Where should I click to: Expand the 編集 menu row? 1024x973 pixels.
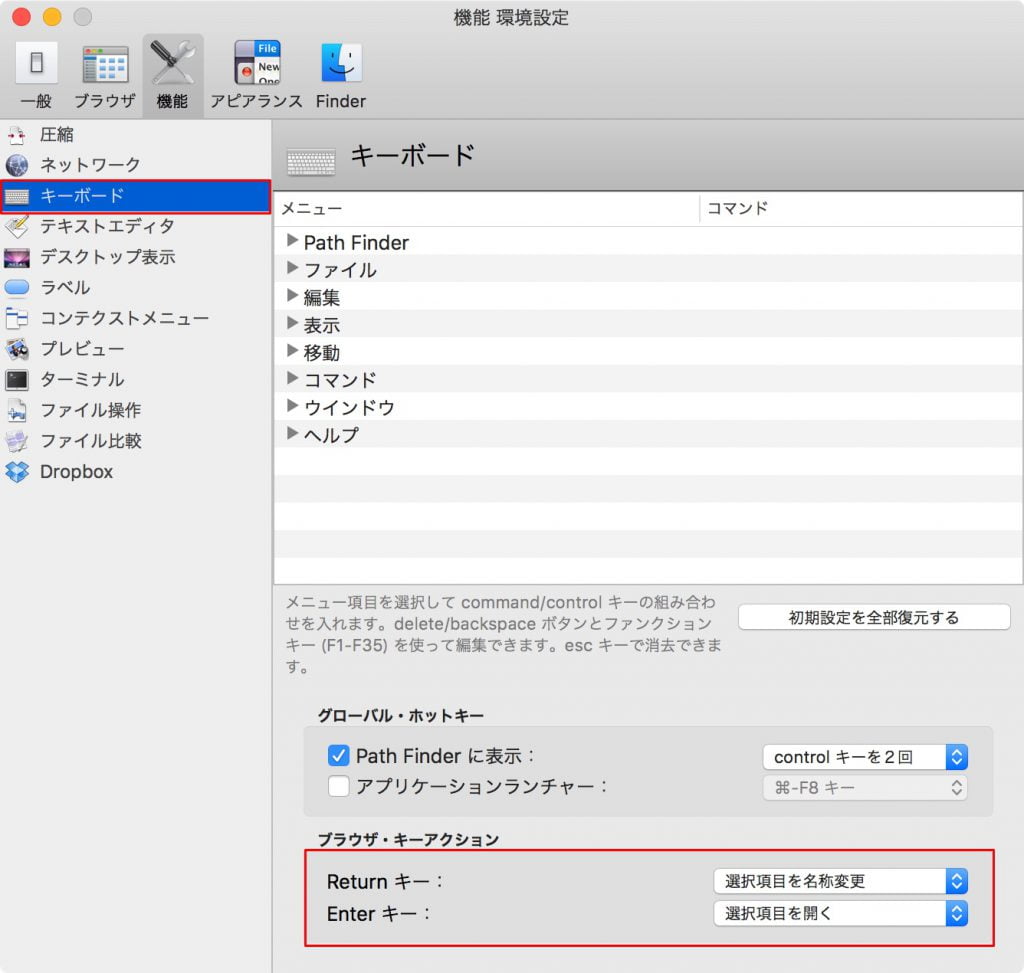click(x=292, y=296)
